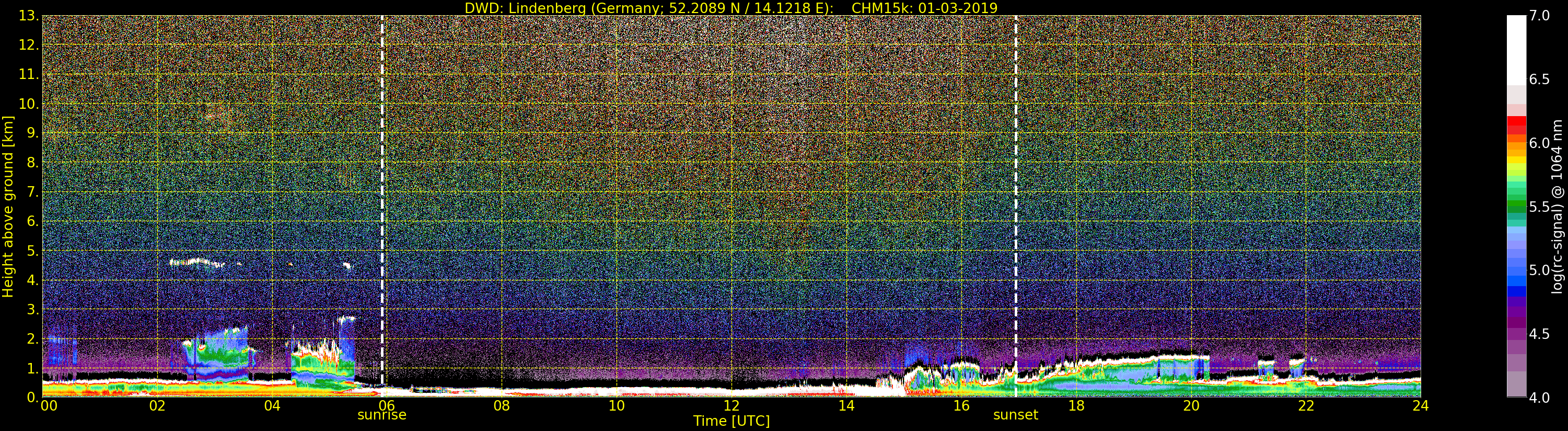Click the colorbar tick value 6.0
Screen dimensions: 1568x431
click(1539, 143)
